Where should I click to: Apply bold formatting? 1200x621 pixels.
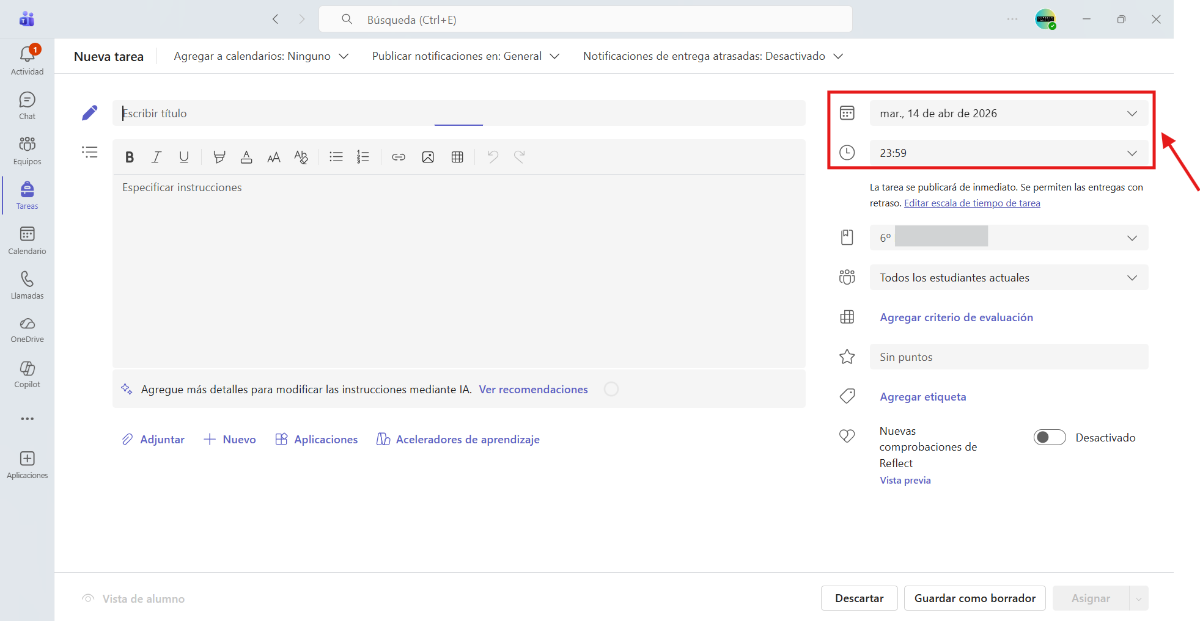[x=129, y=157]
